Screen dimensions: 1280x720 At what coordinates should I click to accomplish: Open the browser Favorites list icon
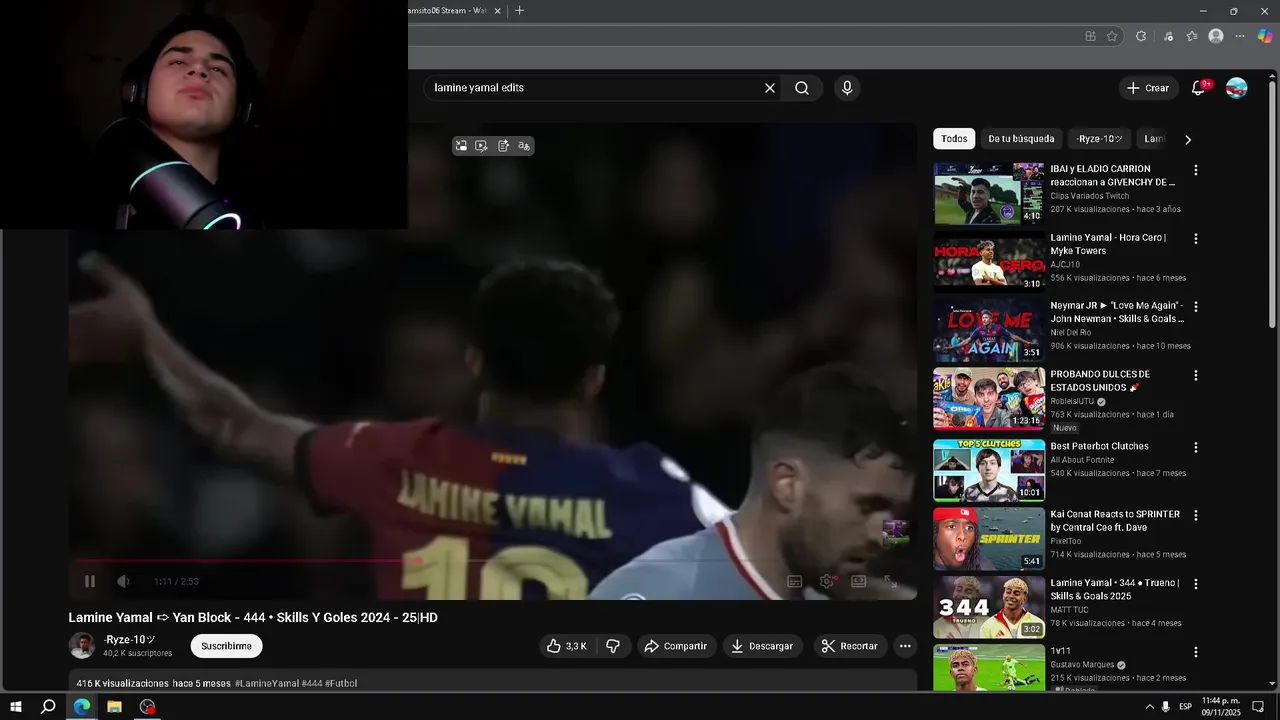click(x=1192, y=36)
